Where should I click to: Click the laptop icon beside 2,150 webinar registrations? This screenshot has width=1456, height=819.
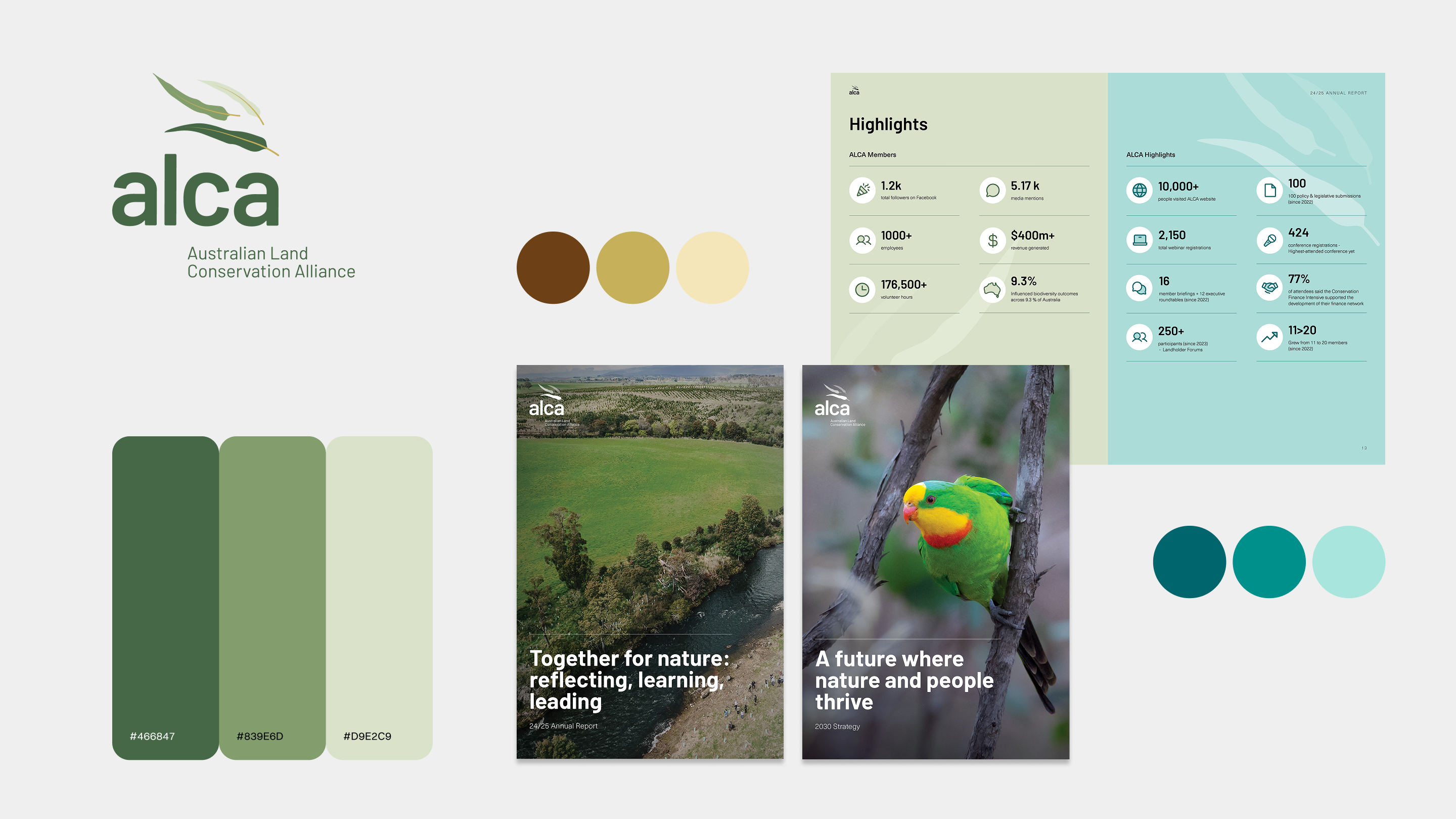[x=1140, y=240]
